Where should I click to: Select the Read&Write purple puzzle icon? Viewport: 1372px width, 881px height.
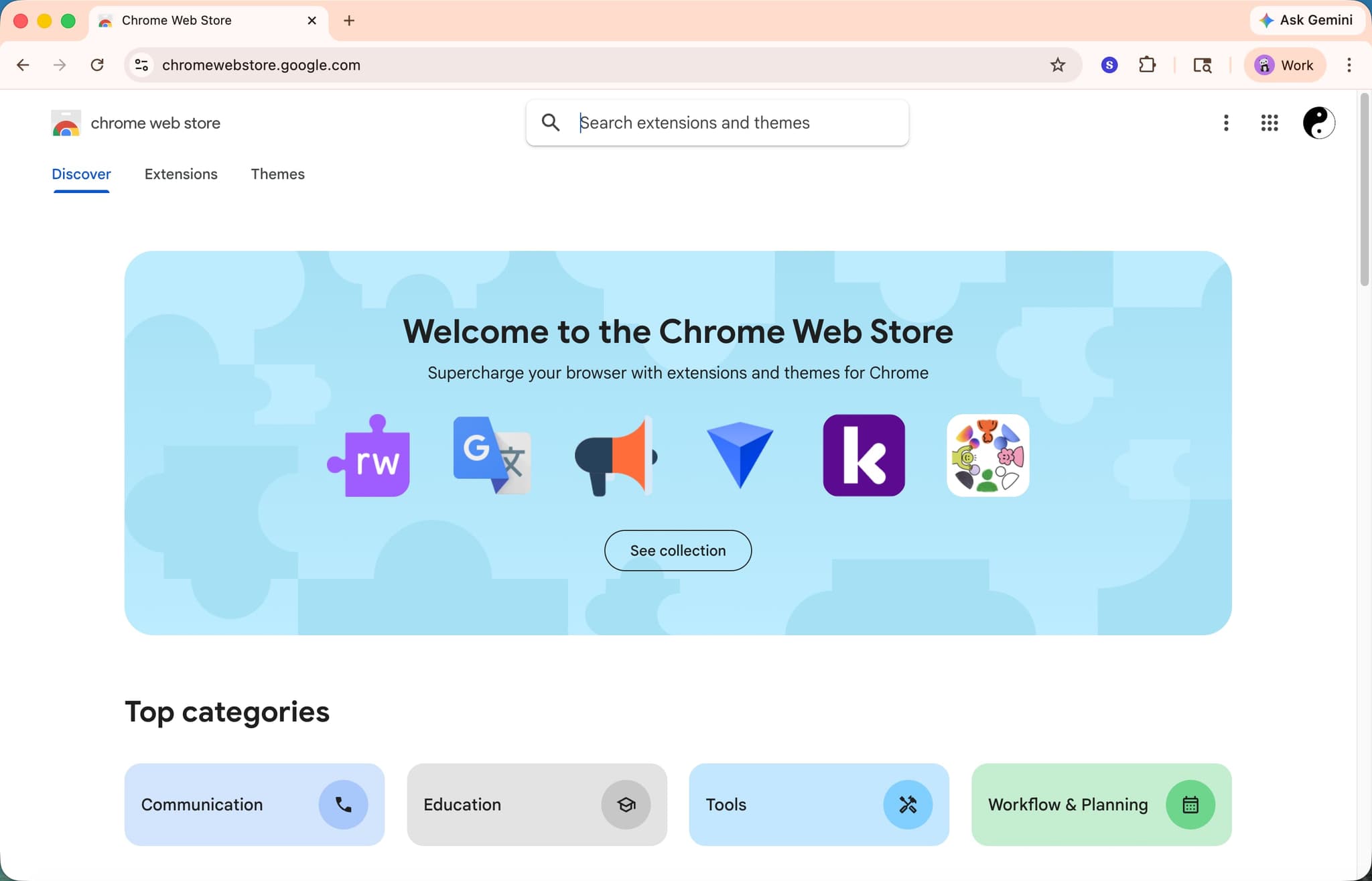point(368,456)
